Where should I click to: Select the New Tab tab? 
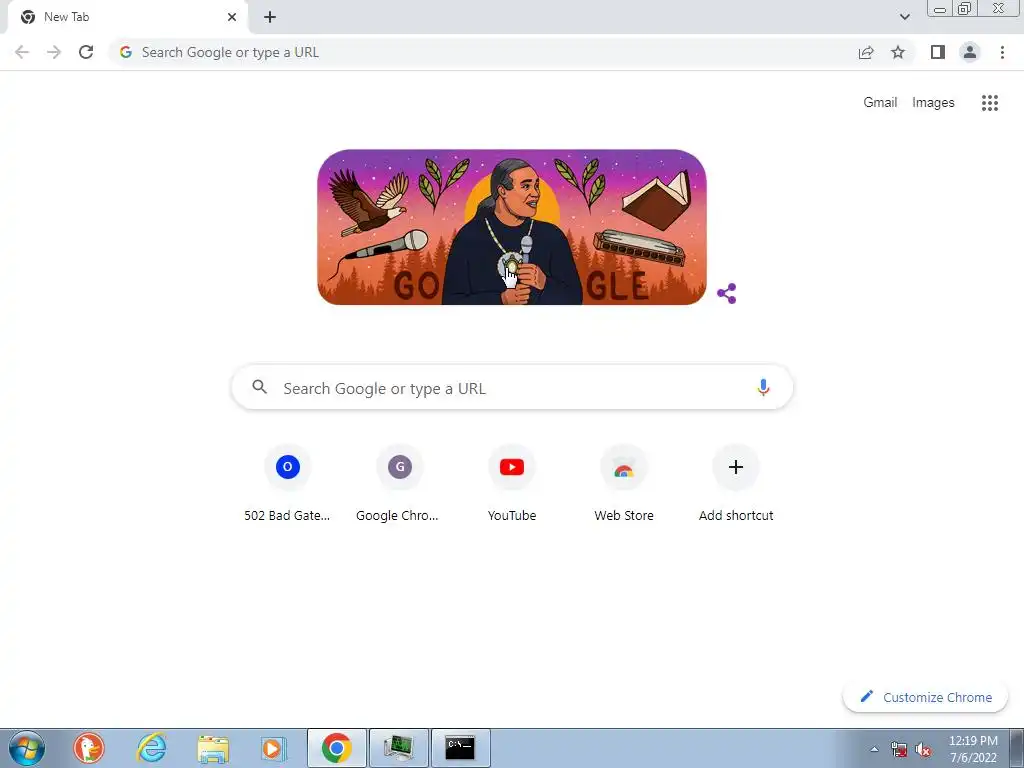[x=127, y=17]
